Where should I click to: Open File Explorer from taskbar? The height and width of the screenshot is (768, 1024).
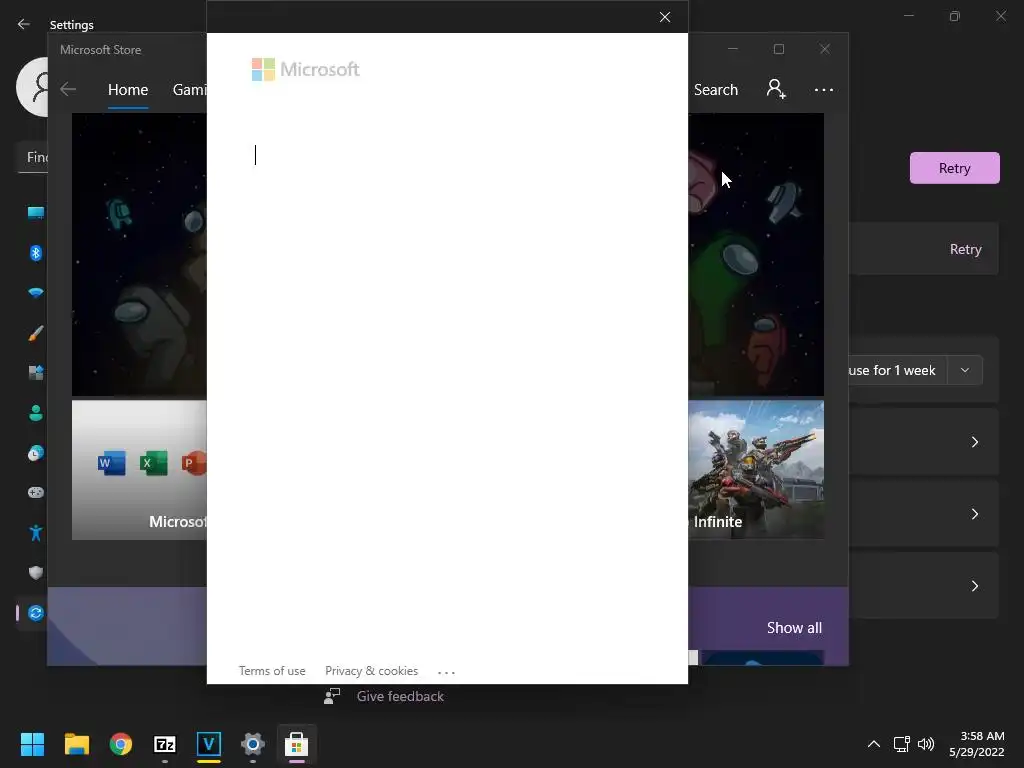[x=76, y=744]
